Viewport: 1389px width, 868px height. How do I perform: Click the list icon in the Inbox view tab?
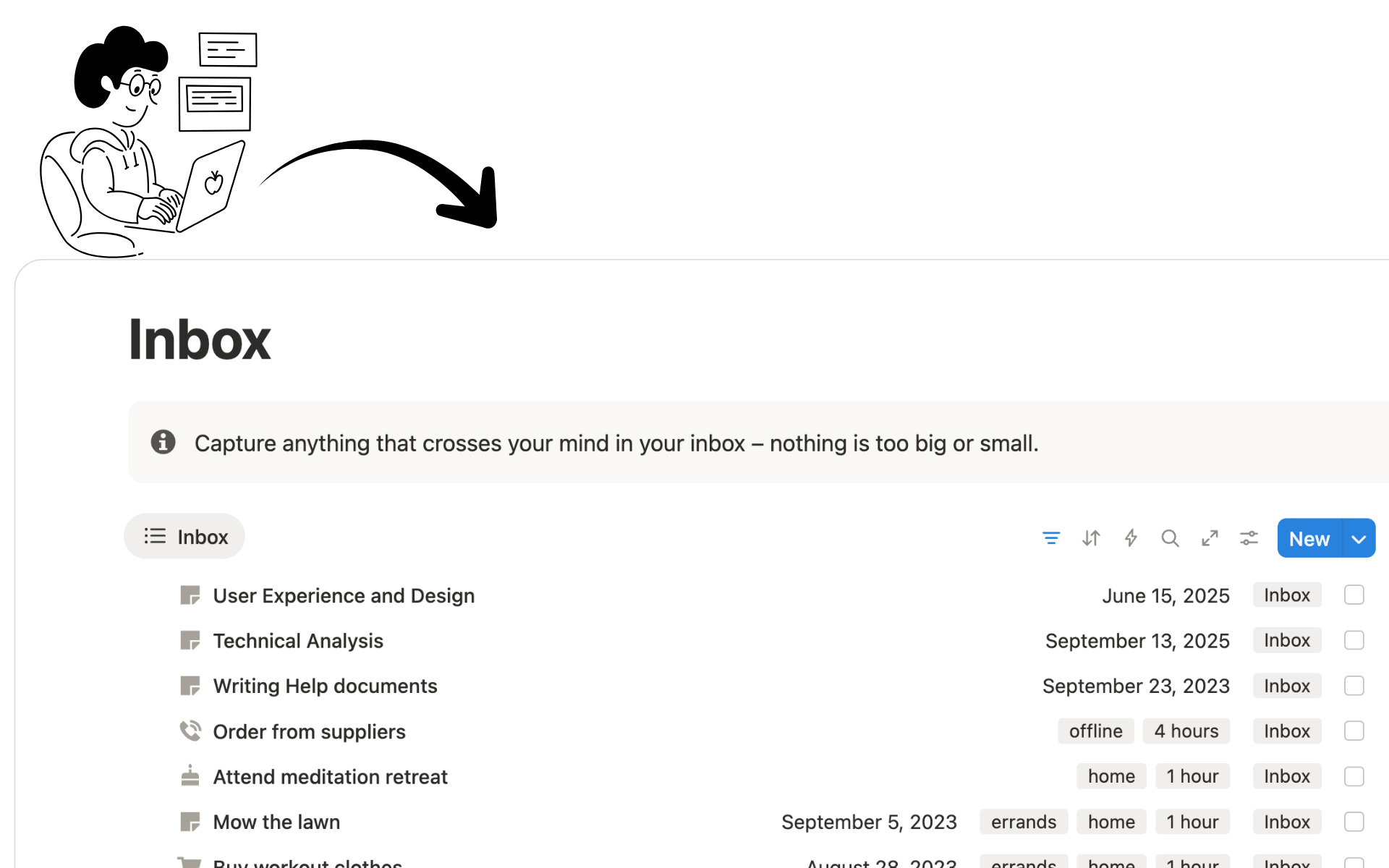tap(154, 536)
